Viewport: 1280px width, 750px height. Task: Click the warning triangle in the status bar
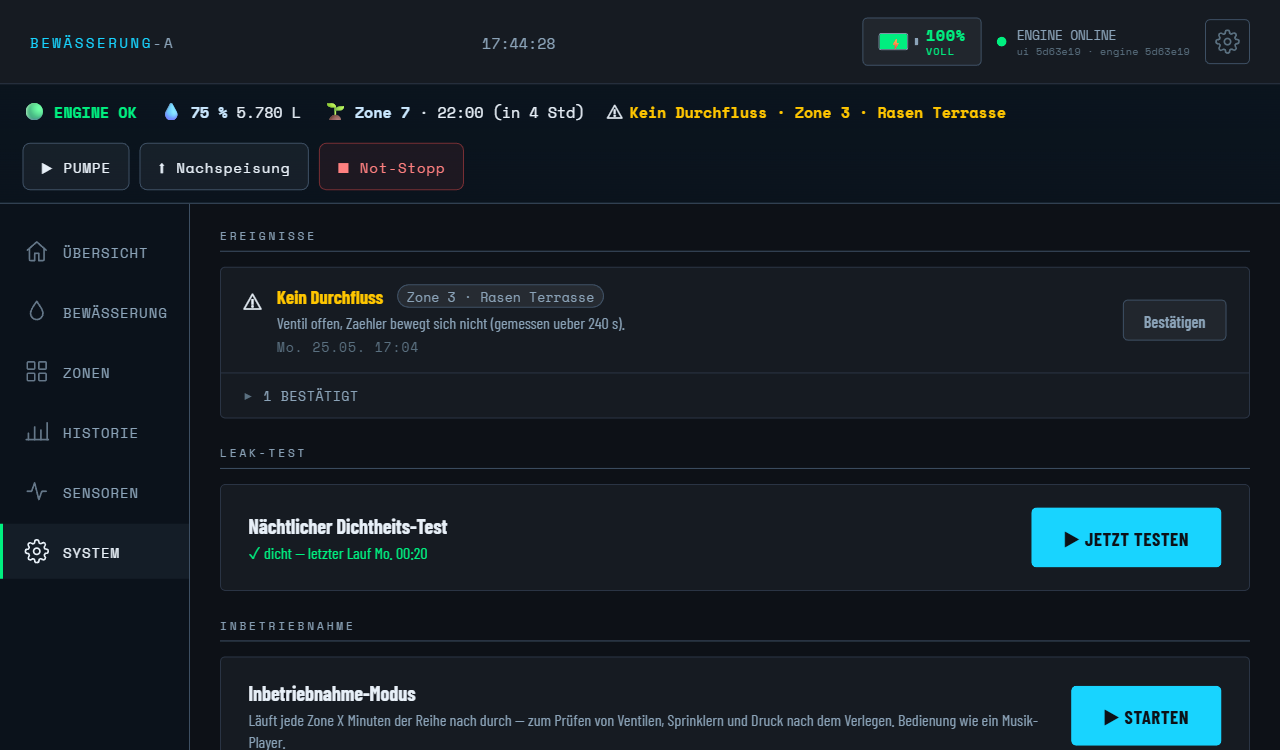pyautogui.click(x=614, y=112)
